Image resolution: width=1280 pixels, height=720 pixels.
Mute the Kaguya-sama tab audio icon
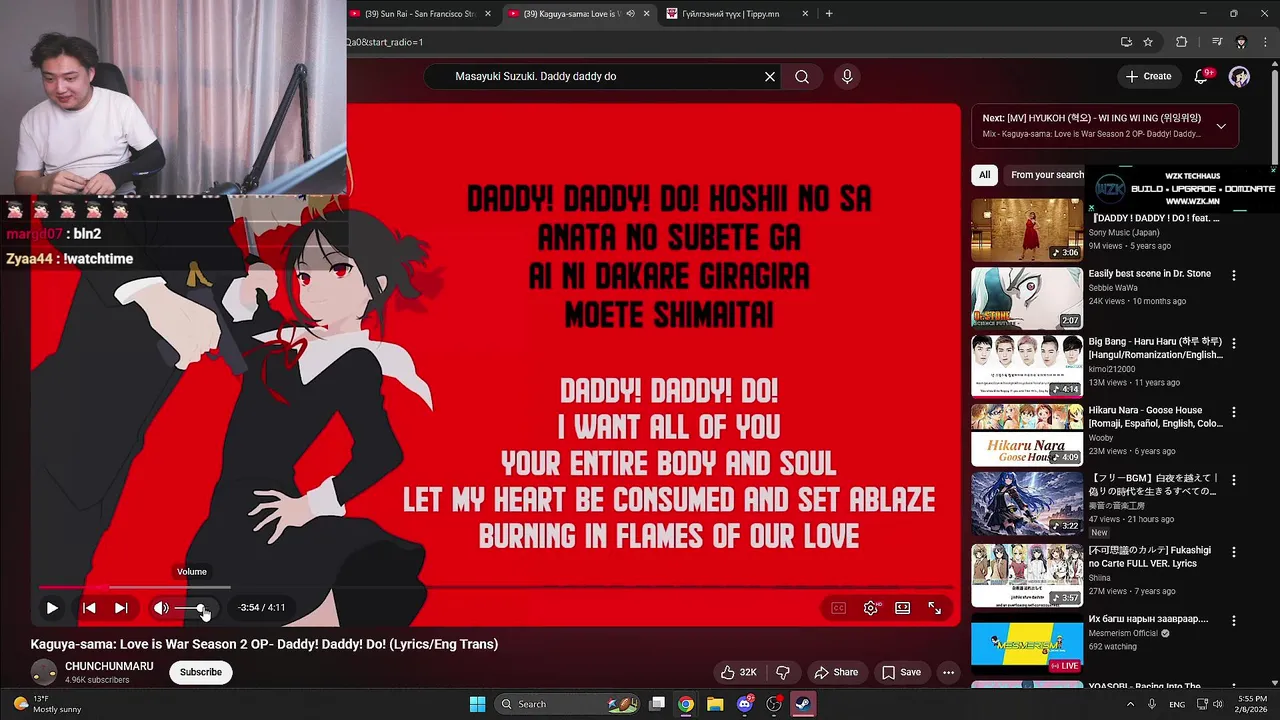(630, 14)
